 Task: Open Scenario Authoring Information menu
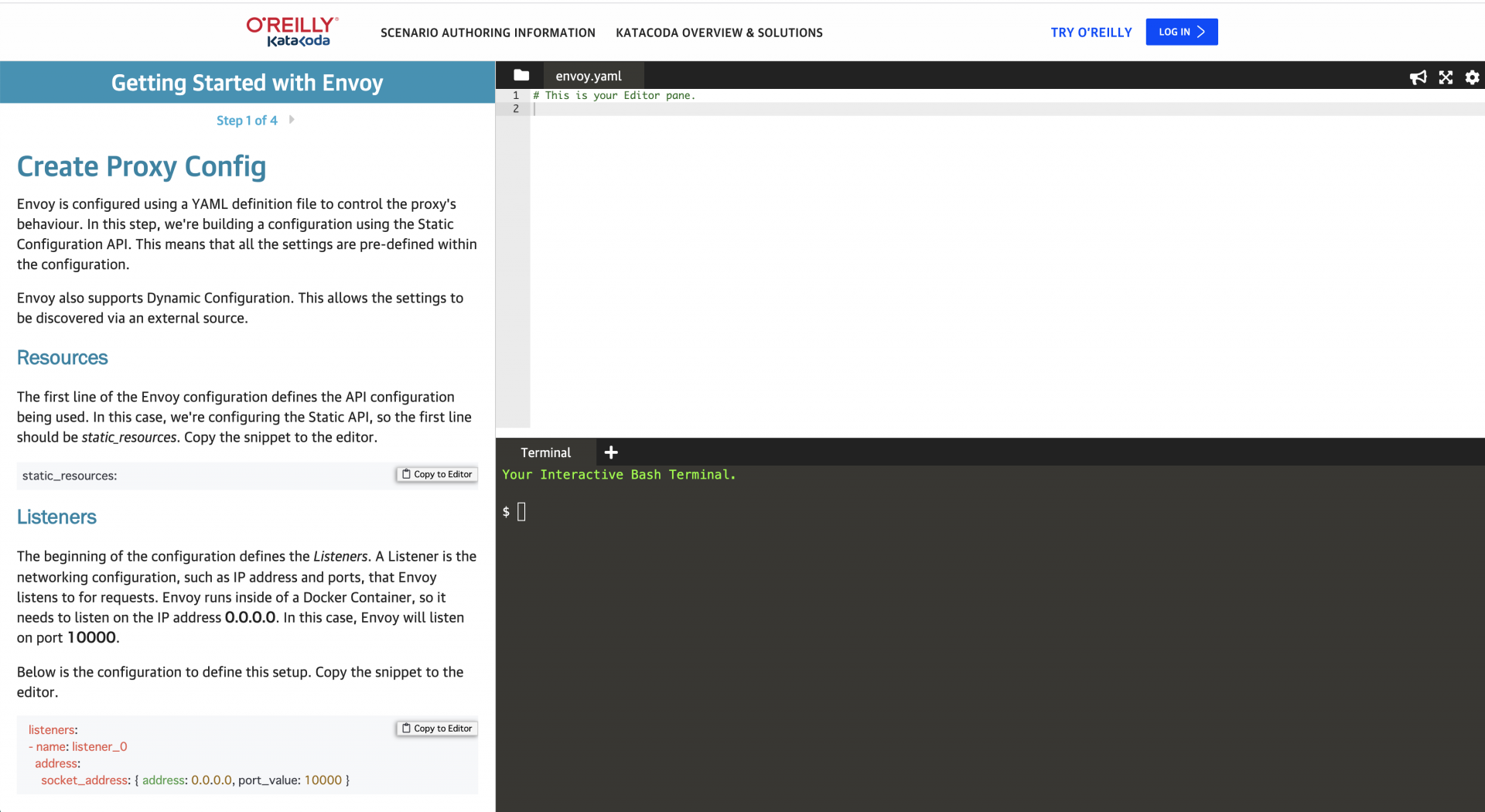pos(488,32)
